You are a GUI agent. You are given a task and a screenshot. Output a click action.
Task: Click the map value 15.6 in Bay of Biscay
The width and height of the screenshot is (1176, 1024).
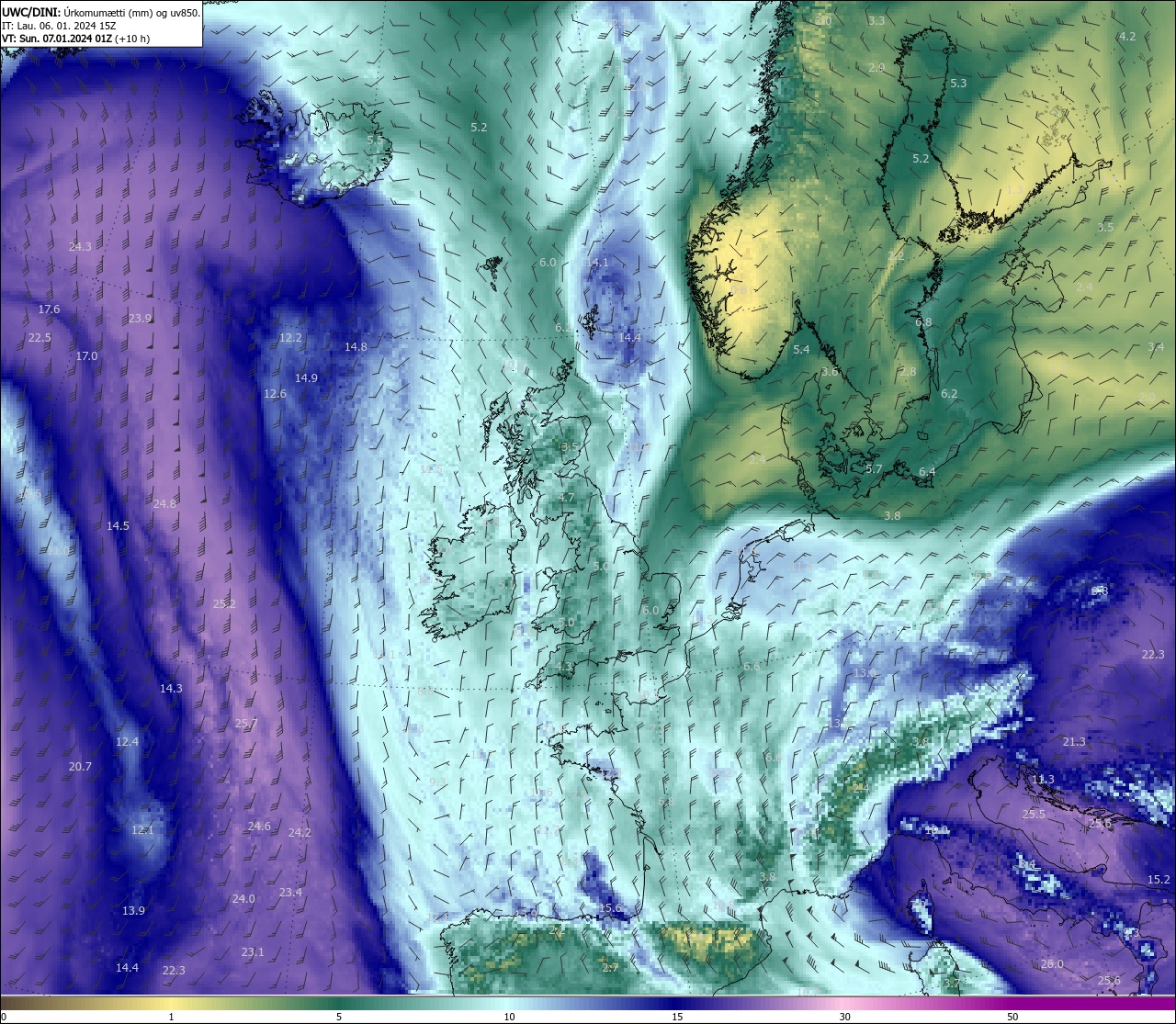610,907
